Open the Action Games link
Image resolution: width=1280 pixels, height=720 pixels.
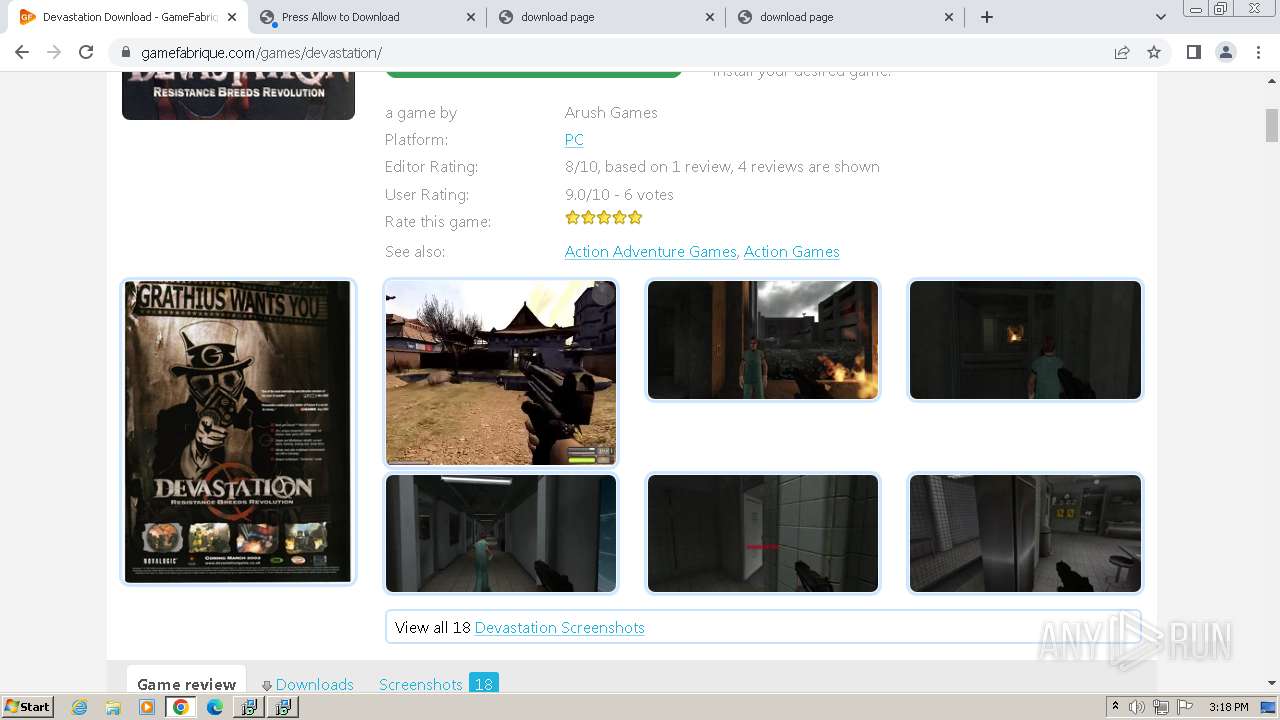click(x=791, y=252)
